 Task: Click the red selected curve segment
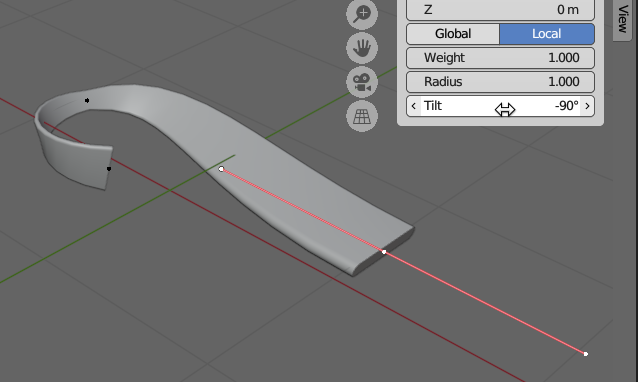coord(484,303)
